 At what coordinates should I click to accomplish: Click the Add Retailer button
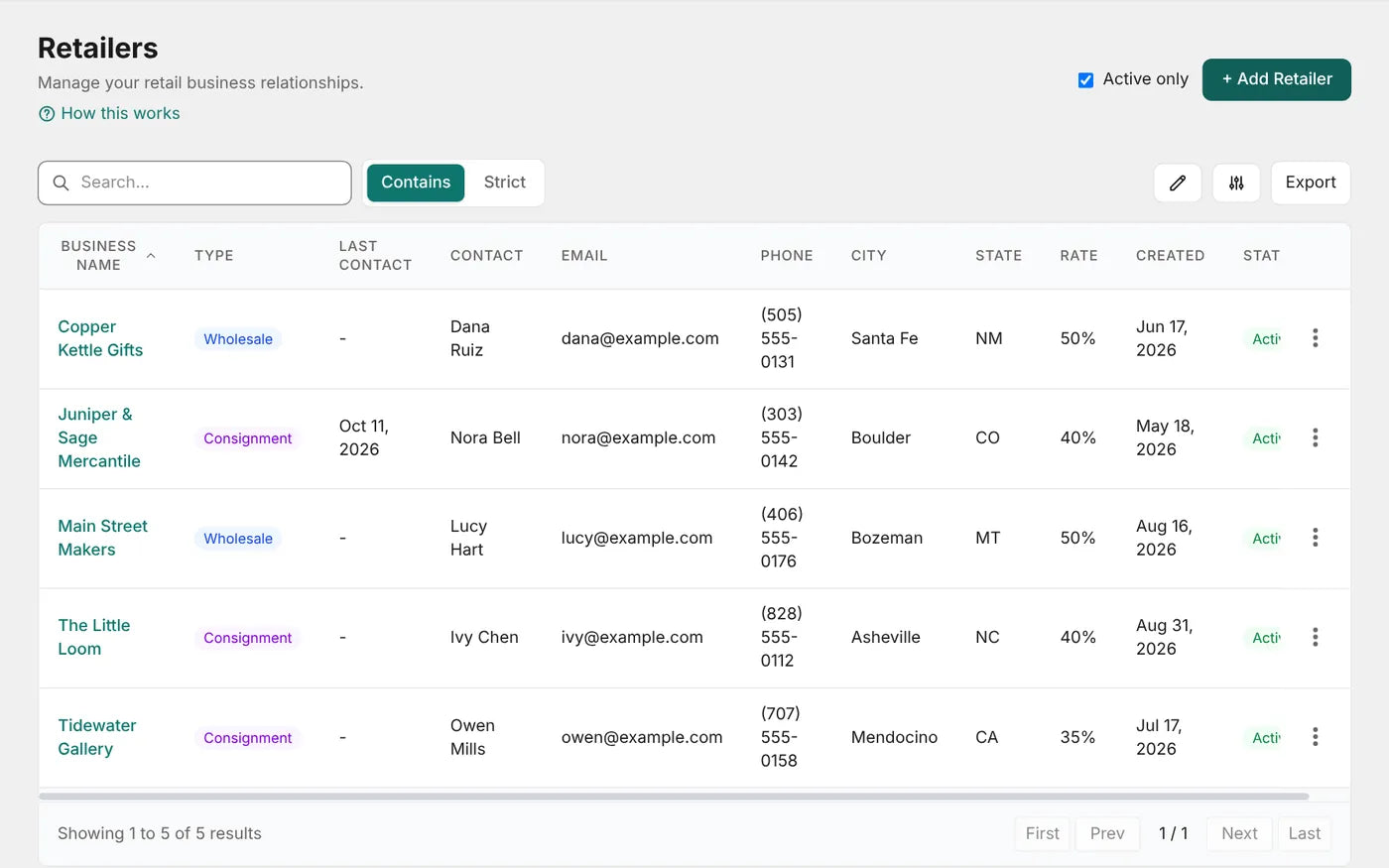[1277, 79]
